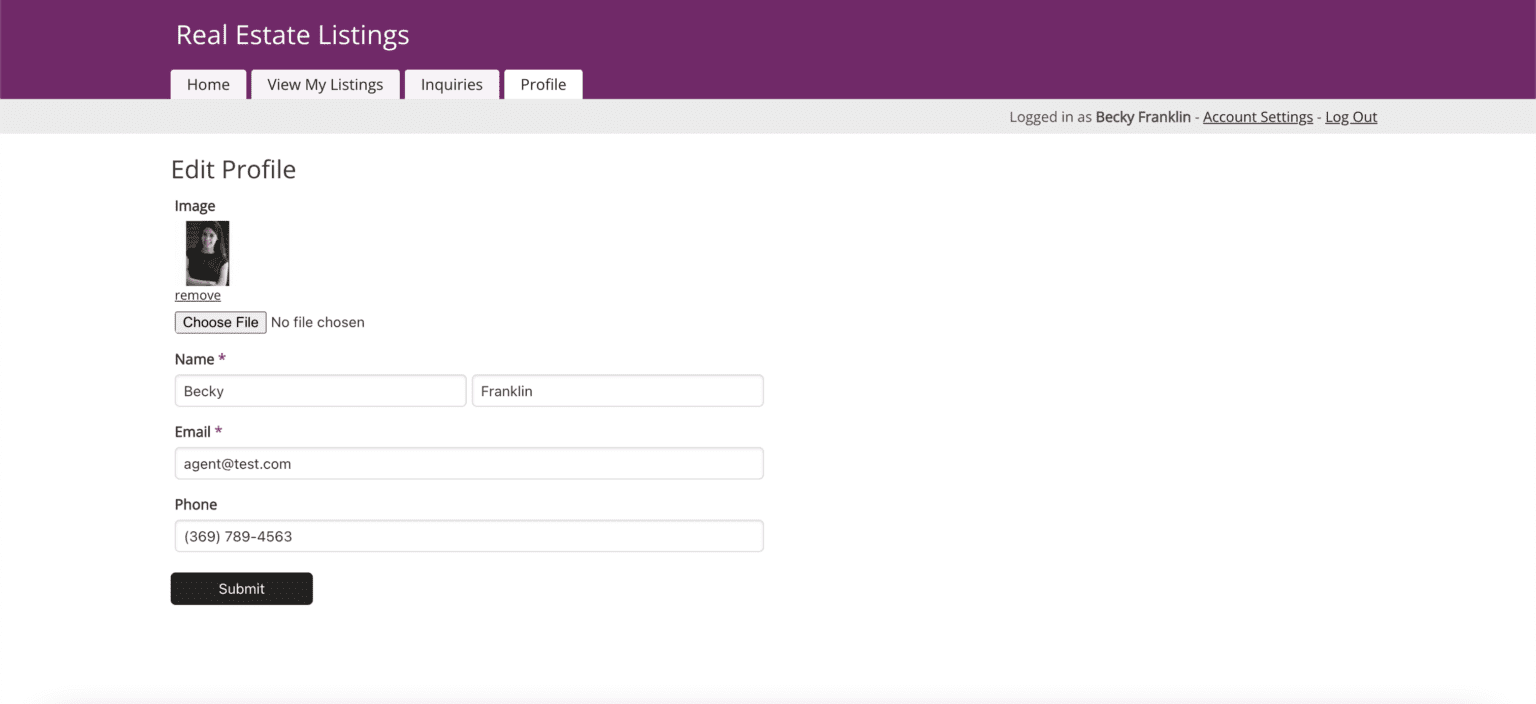1536x704 pixels.
Task: Click the No file chosen text
Action: coord(318,322)
